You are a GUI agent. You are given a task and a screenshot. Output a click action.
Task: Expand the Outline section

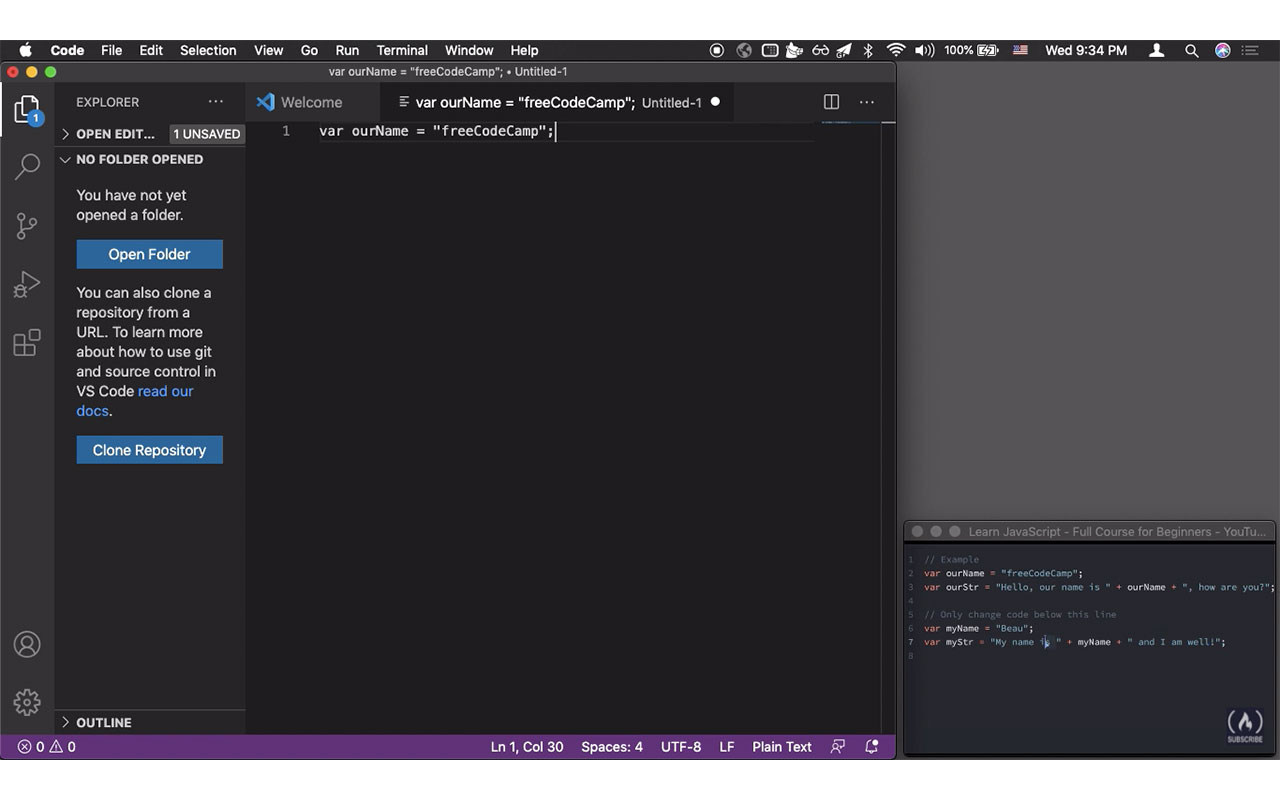pos(103,722)
